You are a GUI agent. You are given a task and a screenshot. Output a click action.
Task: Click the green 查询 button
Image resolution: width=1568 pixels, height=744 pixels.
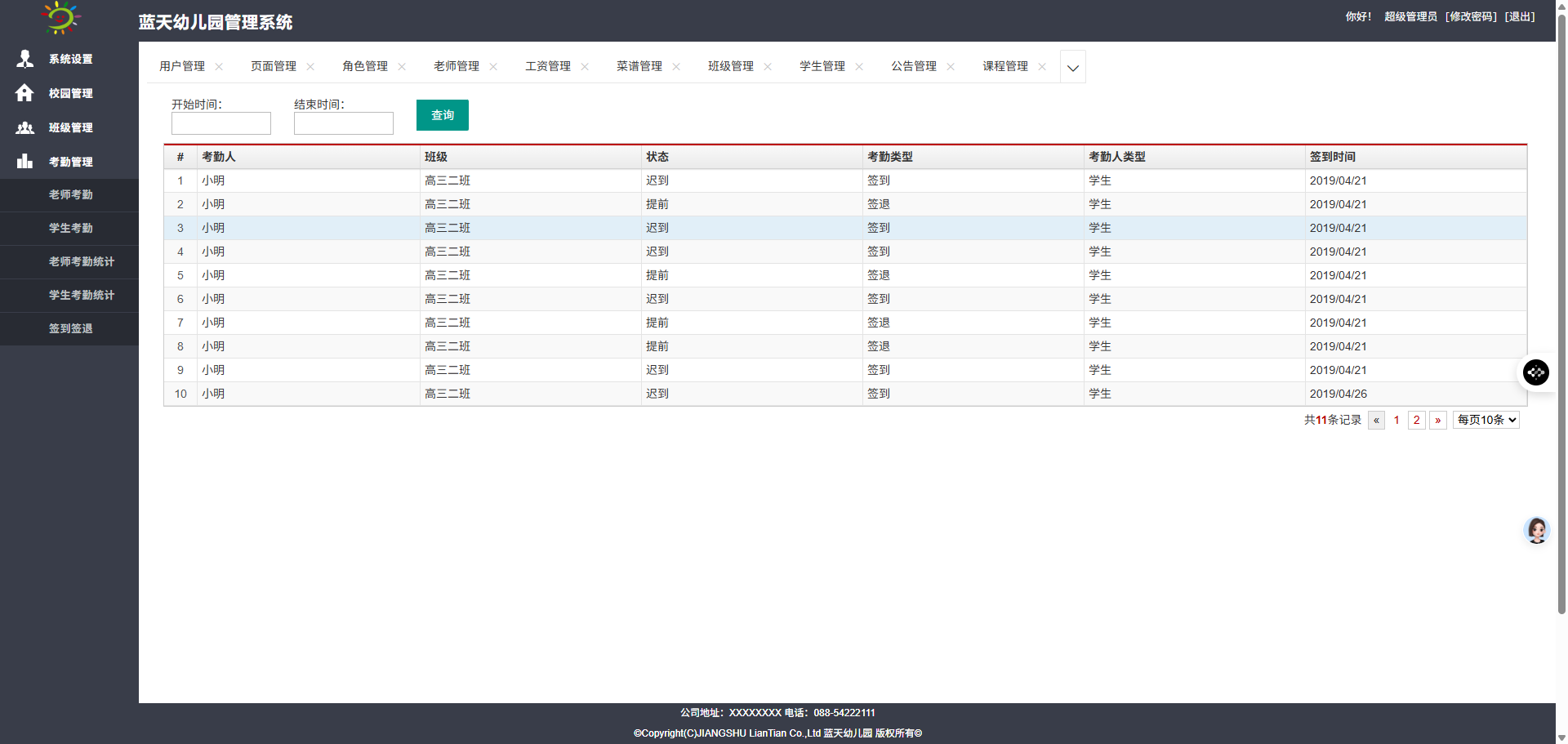tap(442, 115)
